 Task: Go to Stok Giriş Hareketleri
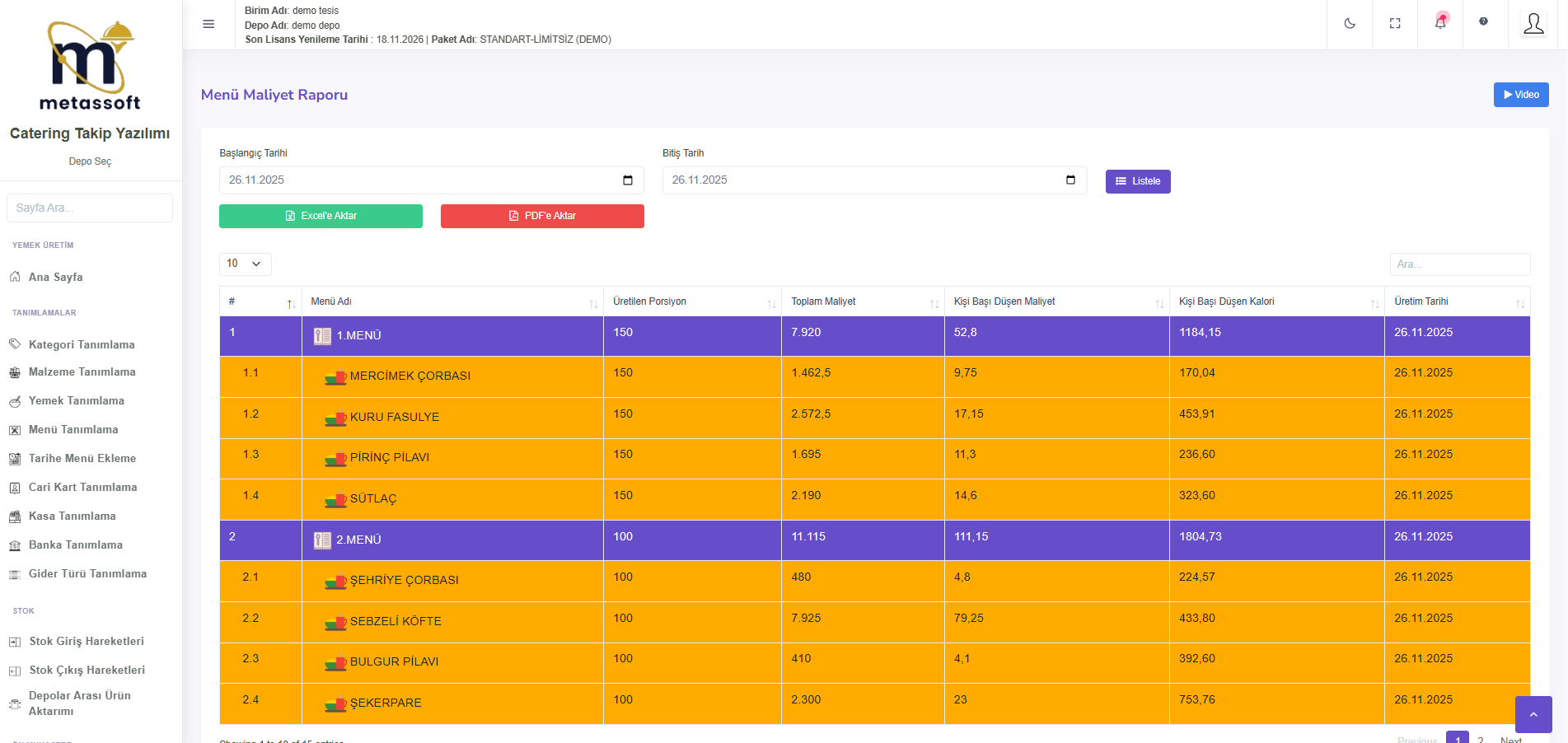click(86, 642)
